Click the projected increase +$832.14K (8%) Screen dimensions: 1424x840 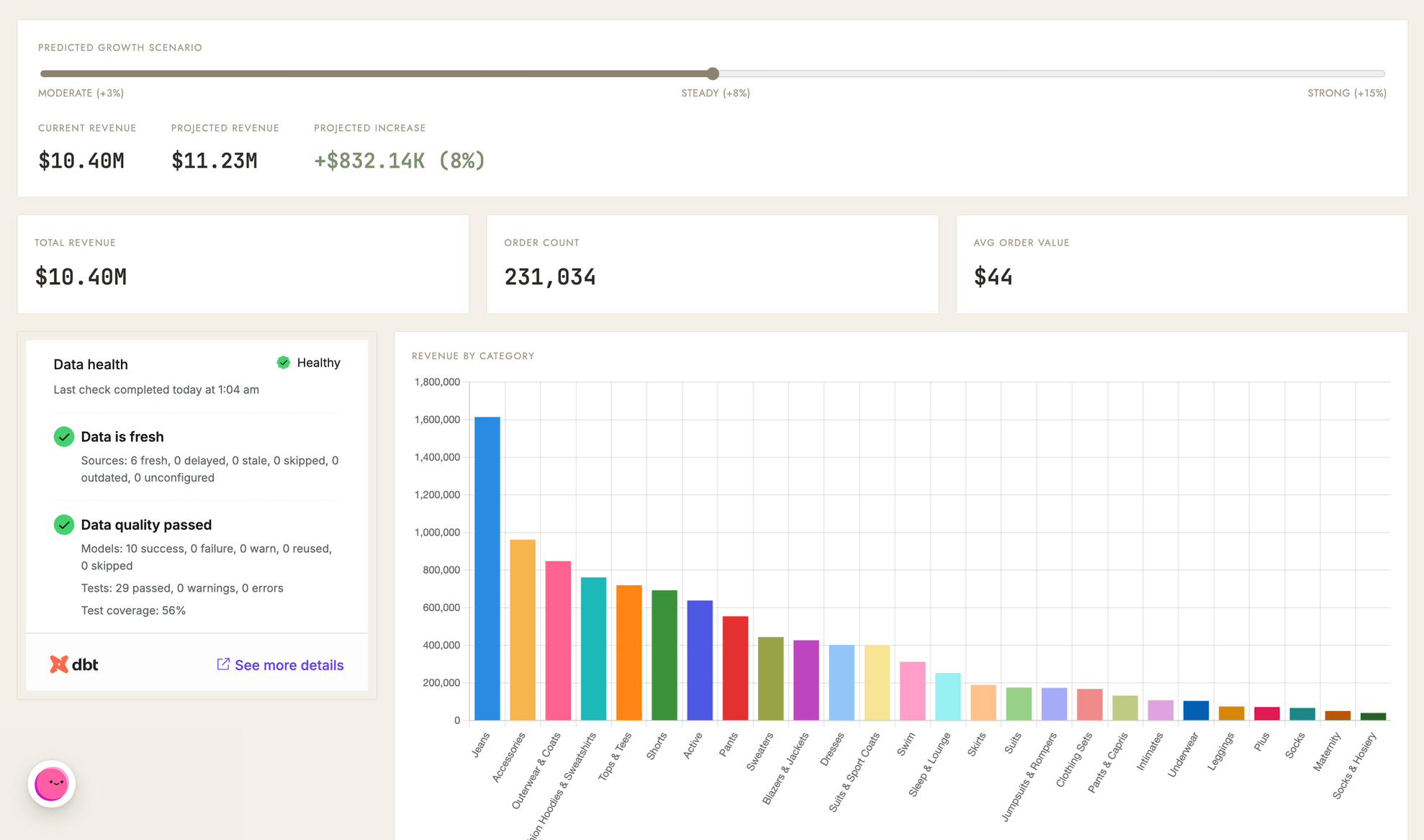point(400,161)
